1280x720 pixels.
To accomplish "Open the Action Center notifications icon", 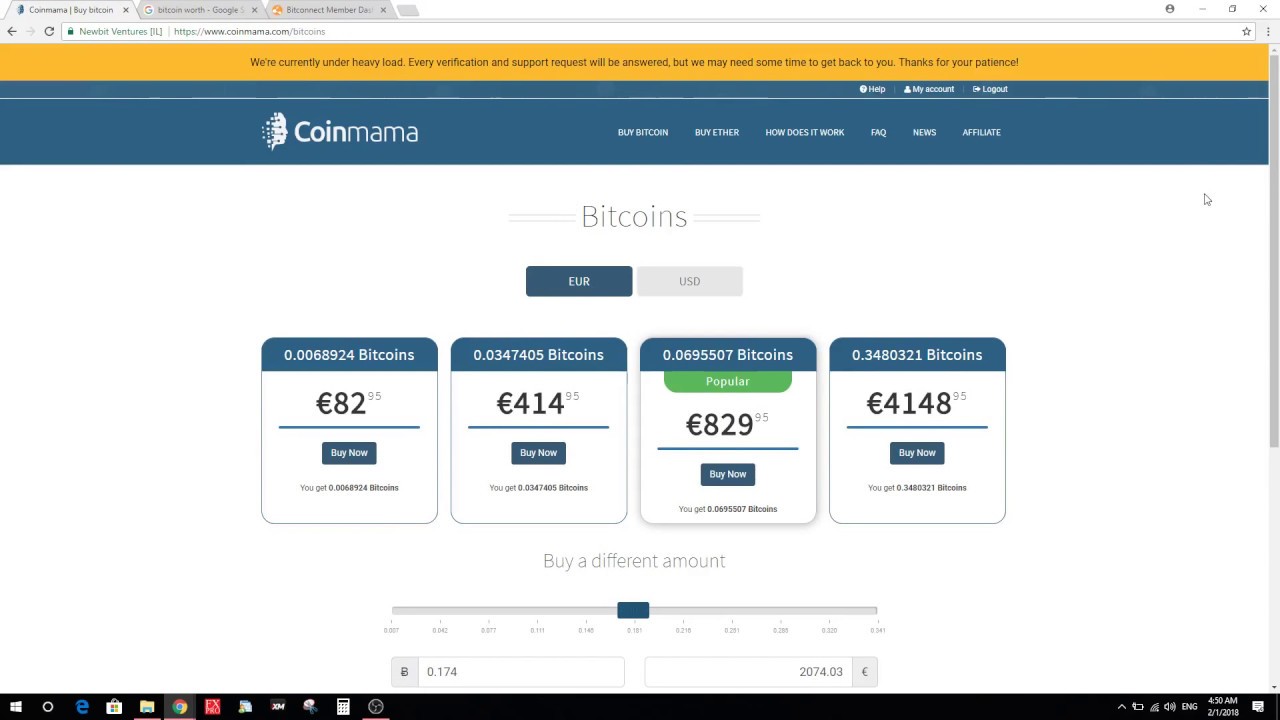I will pos(1258,707).
